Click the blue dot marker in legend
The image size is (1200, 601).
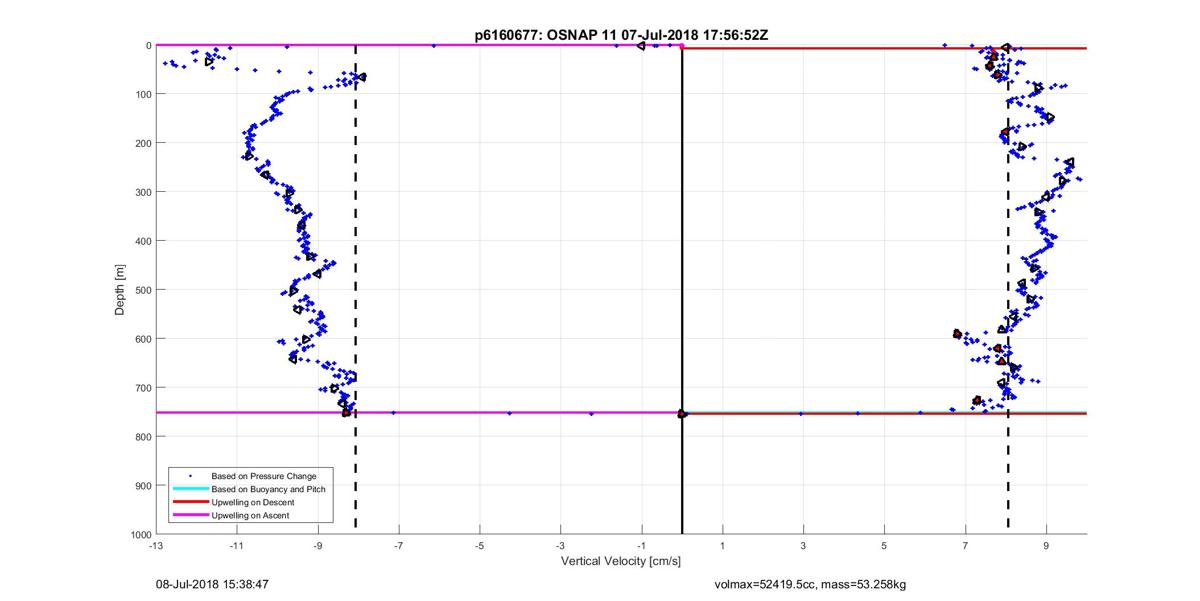[x=190, y=475]
